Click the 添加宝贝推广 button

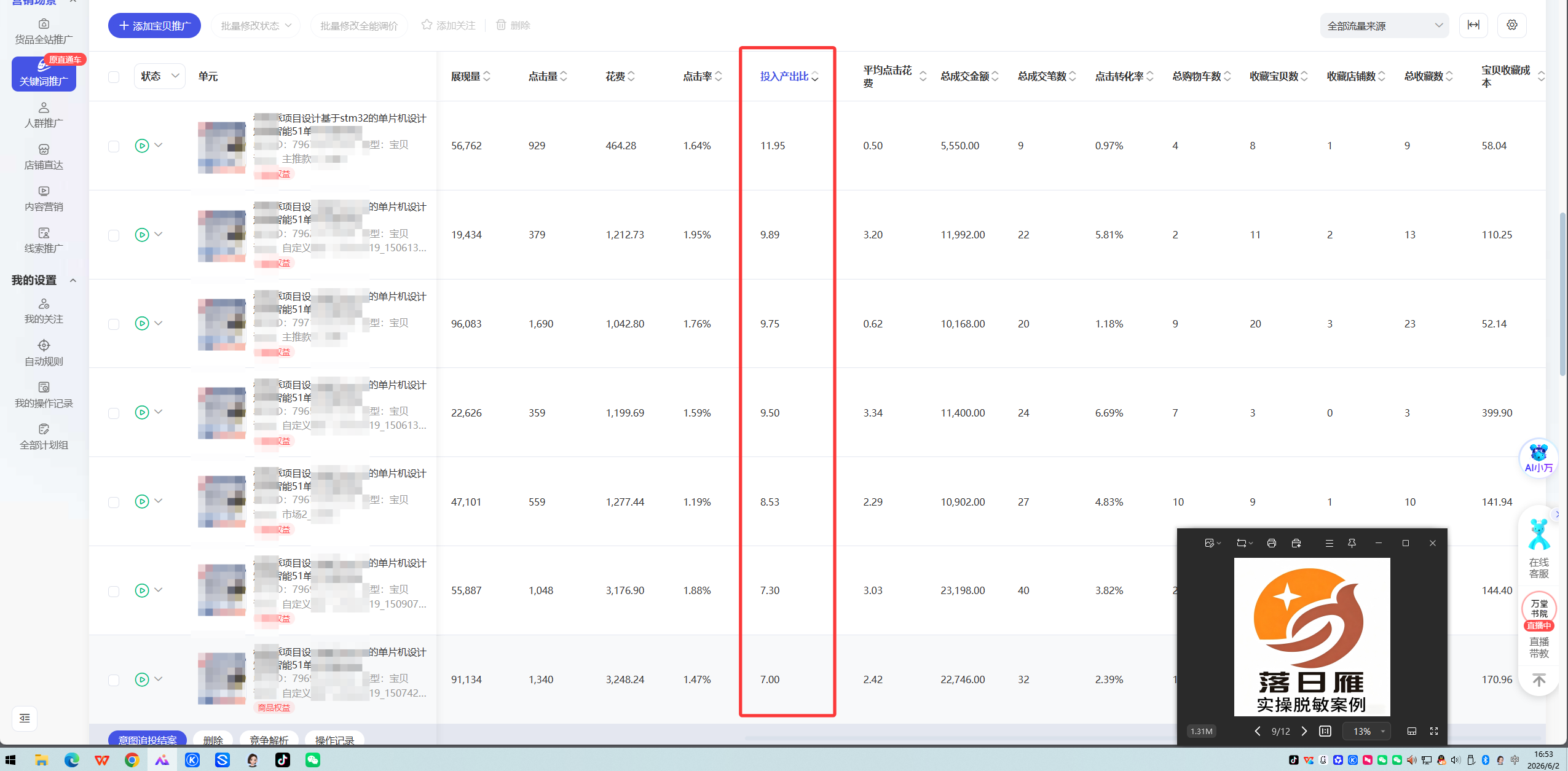click(154, 26)
